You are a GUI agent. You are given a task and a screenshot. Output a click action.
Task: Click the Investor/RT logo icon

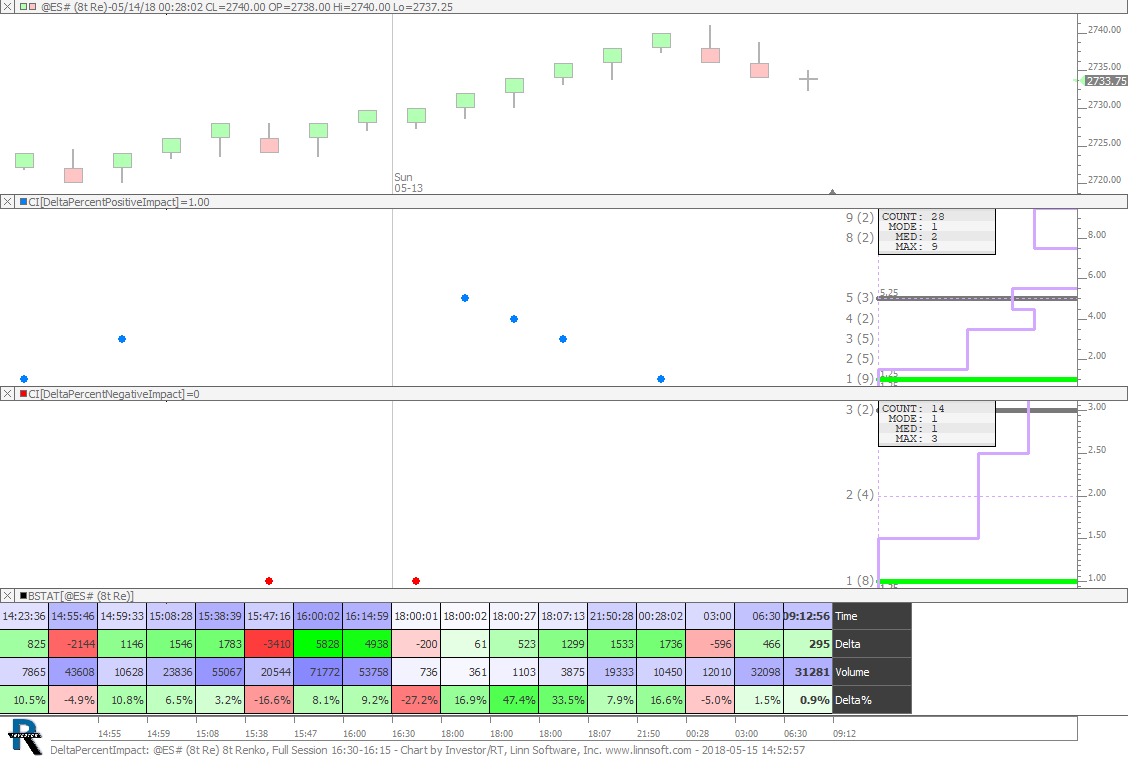[x=25, y=735]
